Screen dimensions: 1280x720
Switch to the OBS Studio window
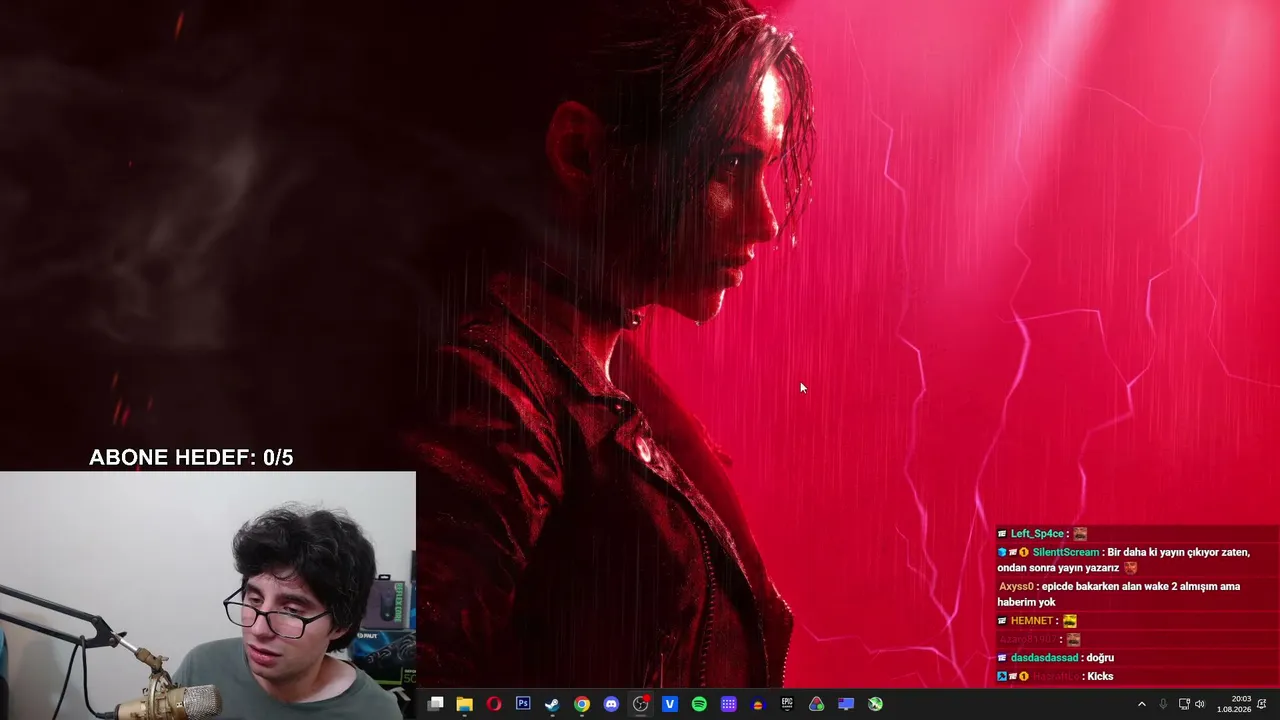[x=641, y=704]
